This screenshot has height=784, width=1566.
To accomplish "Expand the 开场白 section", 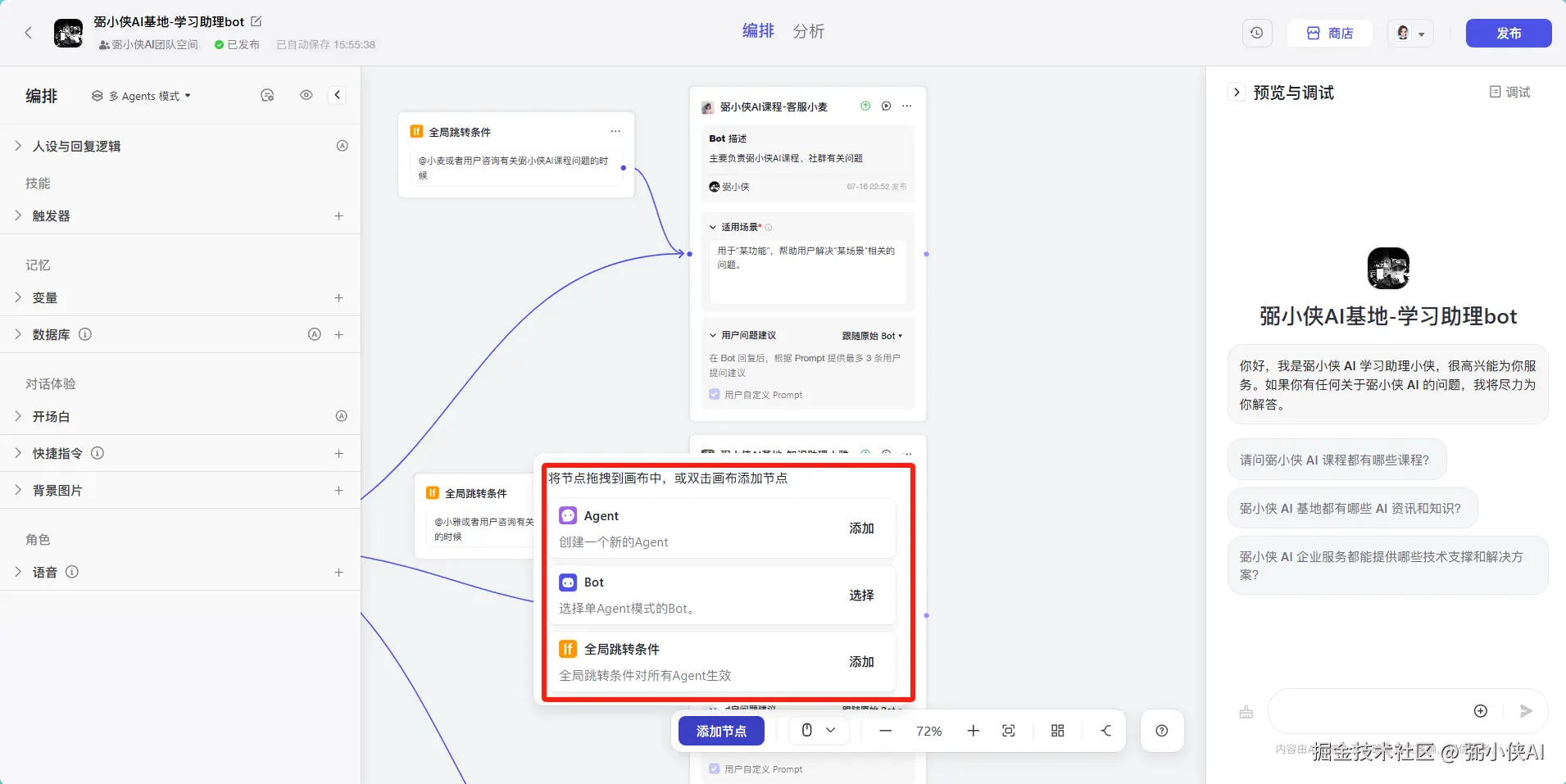I will tap(18, 416).
